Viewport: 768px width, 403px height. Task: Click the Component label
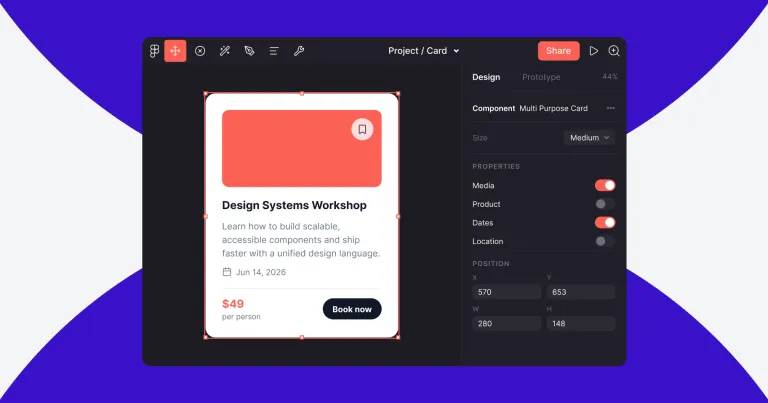tap(494, 108)
